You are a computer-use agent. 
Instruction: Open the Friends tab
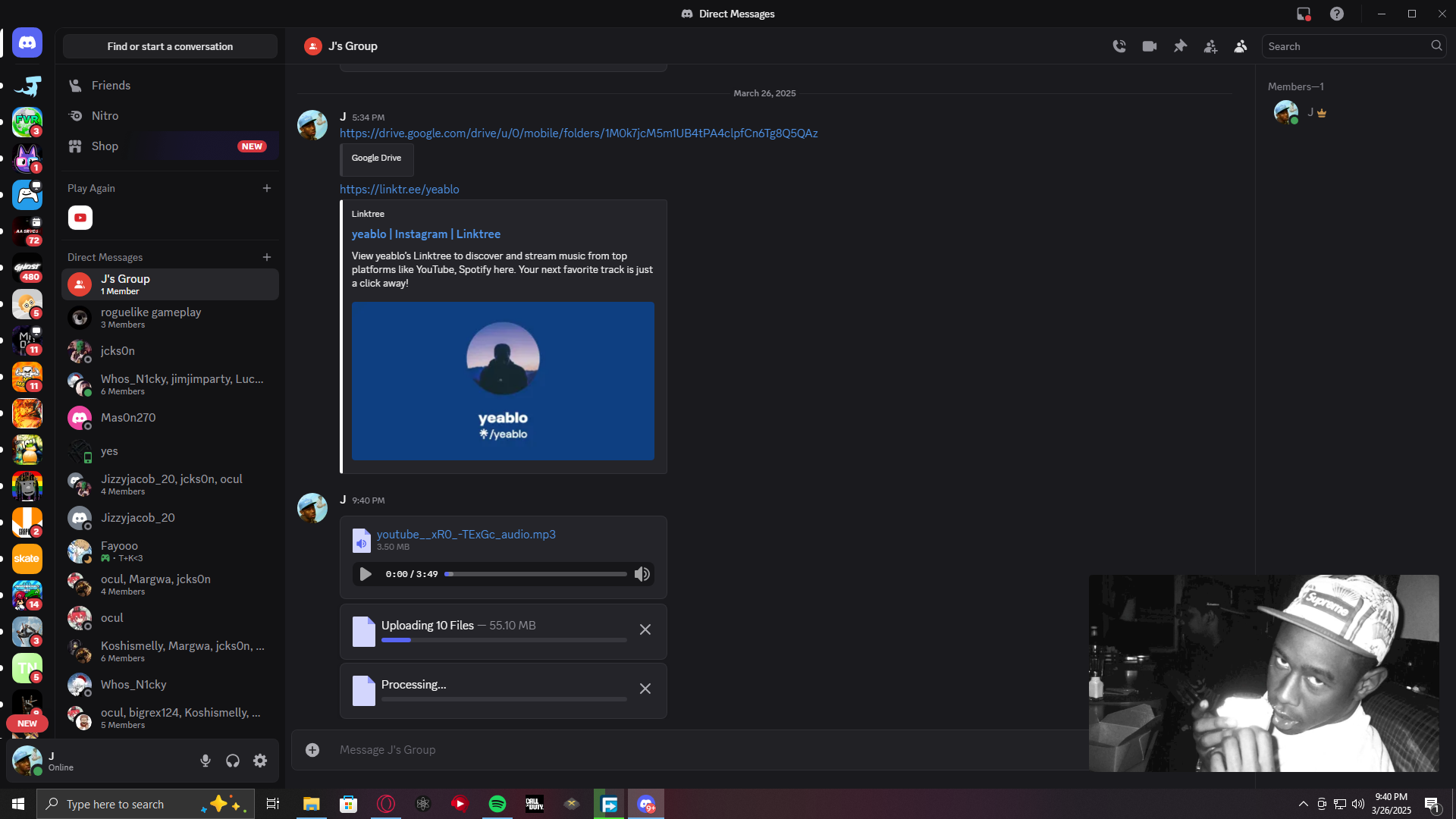(x=111, y=86)
